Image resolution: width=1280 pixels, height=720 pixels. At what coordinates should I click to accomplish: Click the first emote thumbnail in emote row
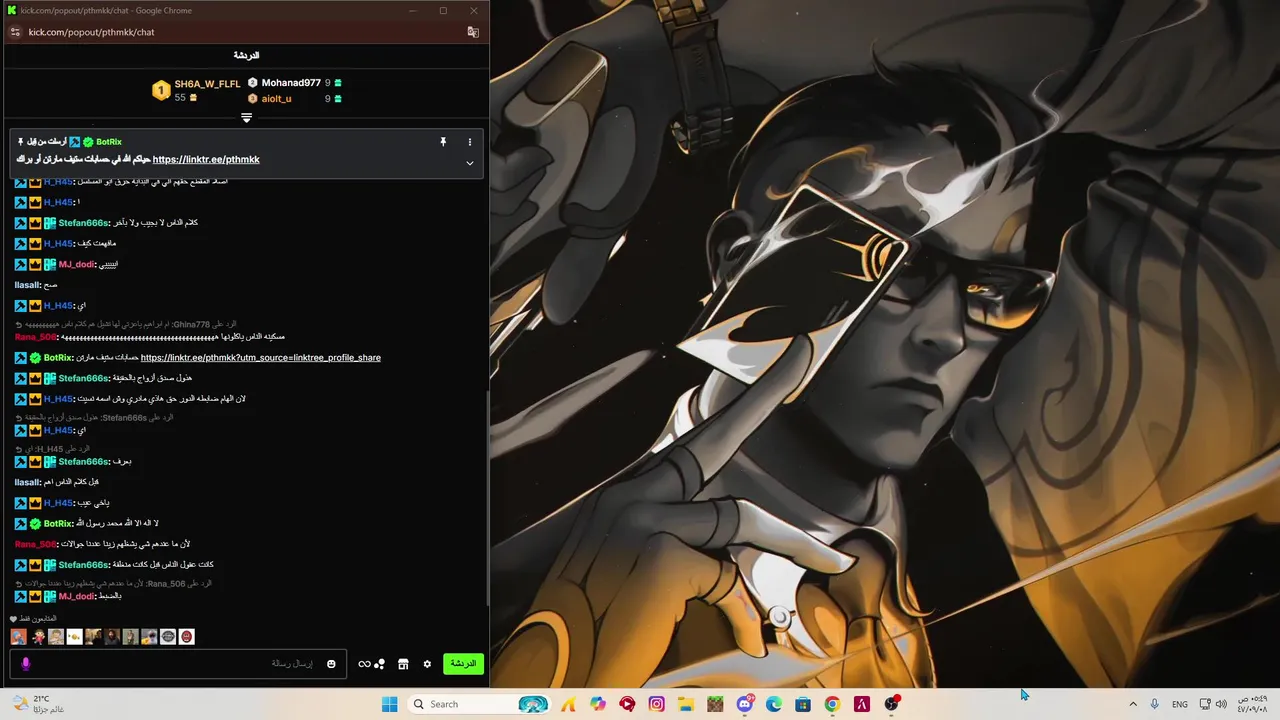[18, 636]
